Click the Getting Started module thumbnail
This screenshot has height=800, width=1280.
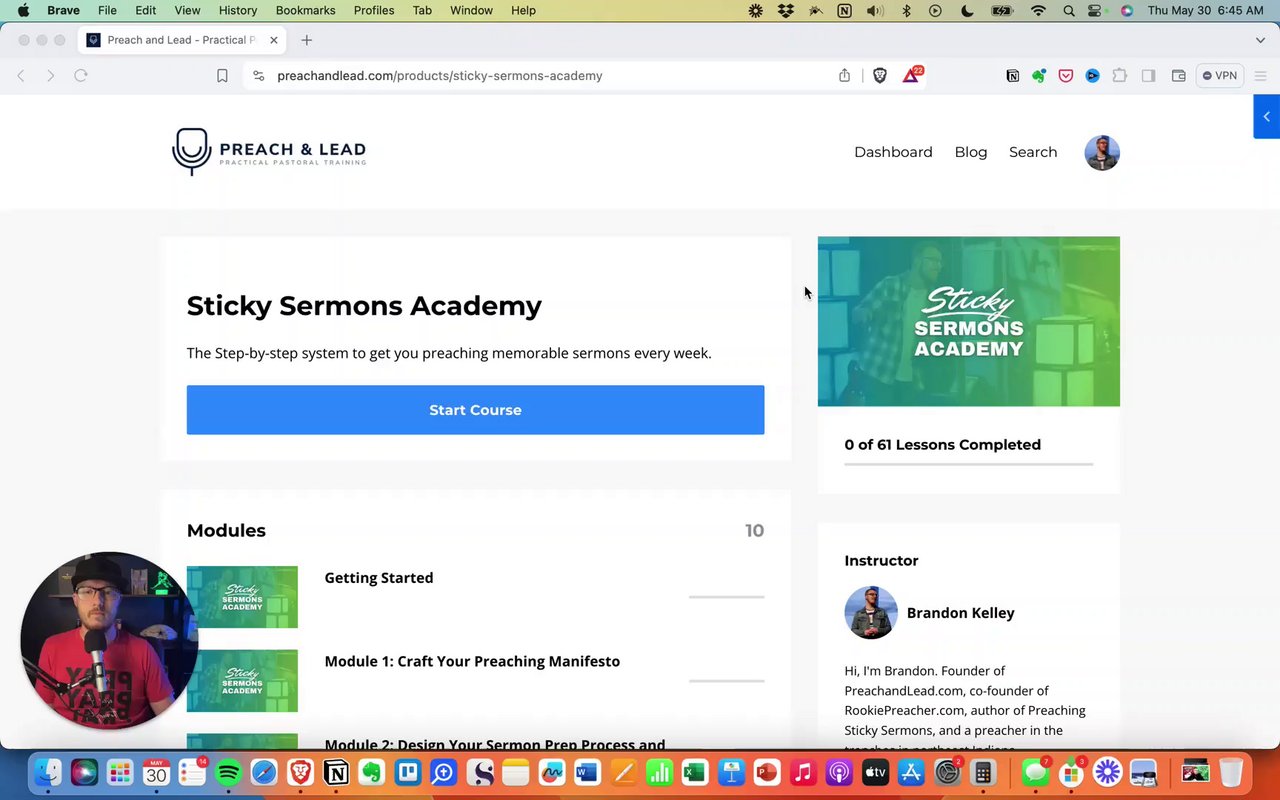(x=242, y=597)
